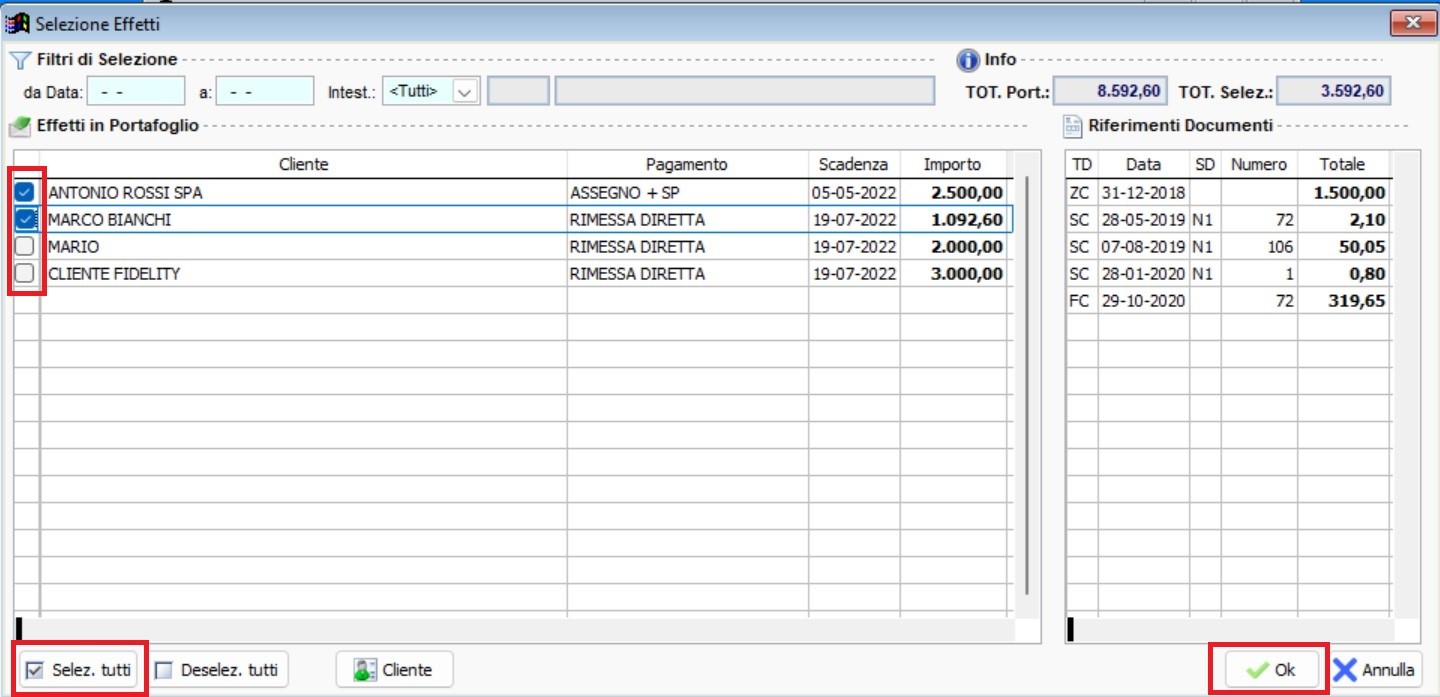Cancel with the Annulla button
1440x697 pixels.
tap(1375, 670)
